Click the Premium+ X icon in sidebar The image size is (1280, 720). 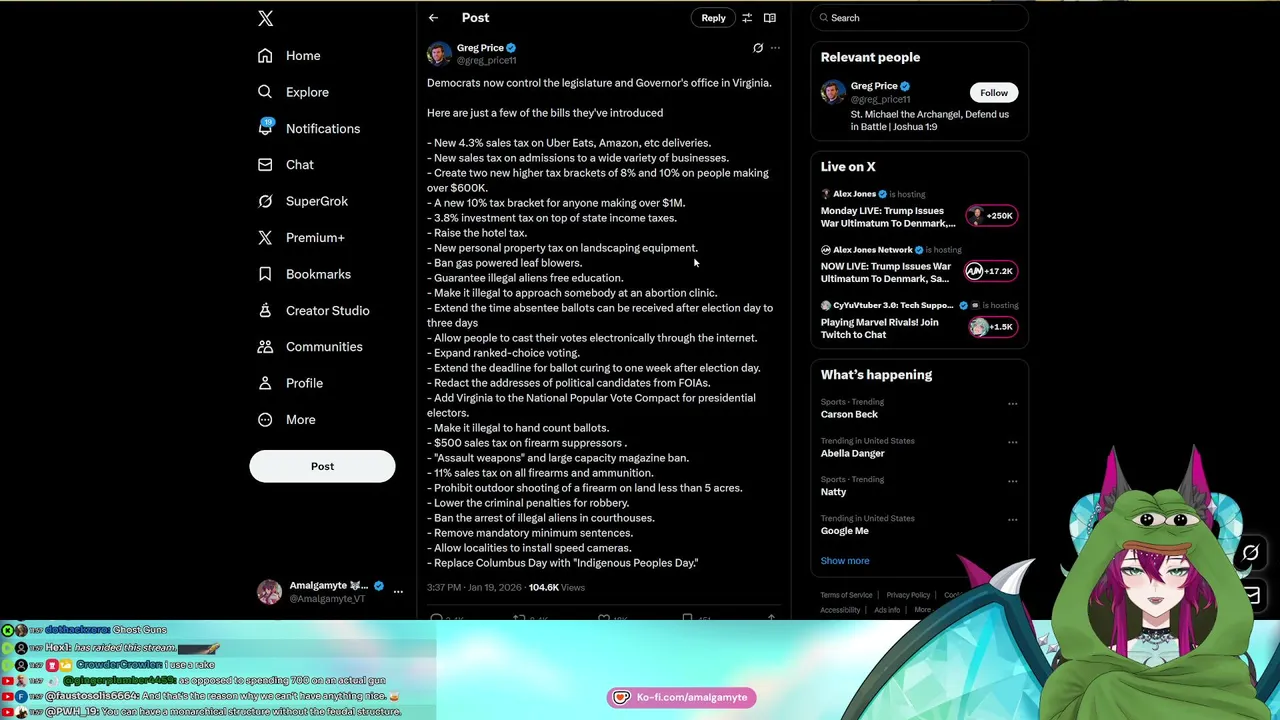click(265, 238)
